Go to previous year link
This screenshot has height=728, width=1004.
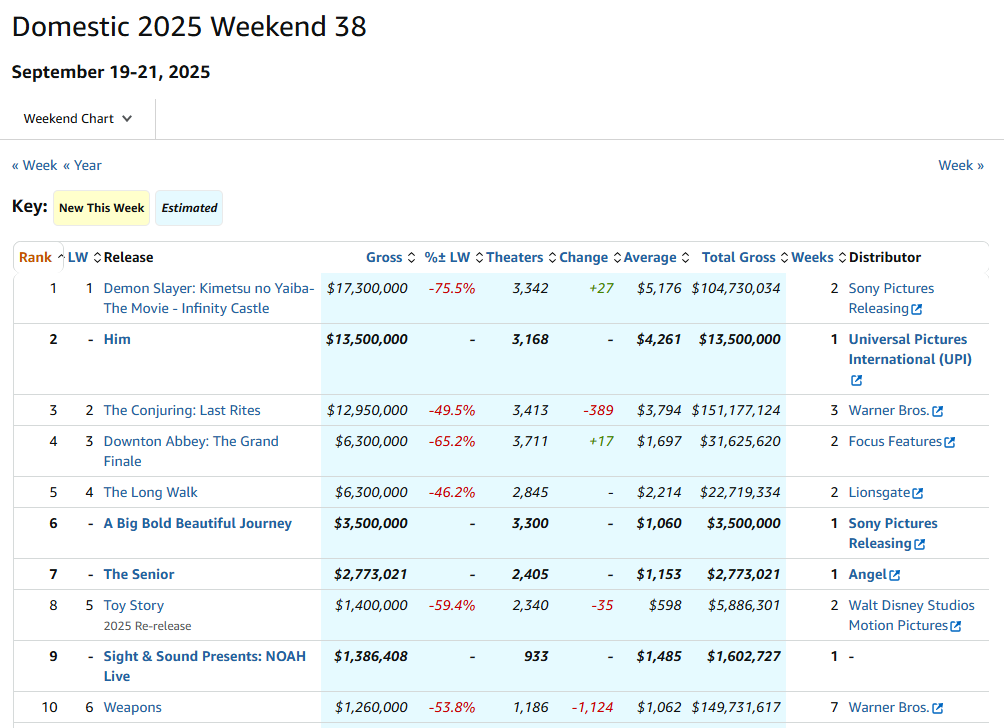(82, 165)
